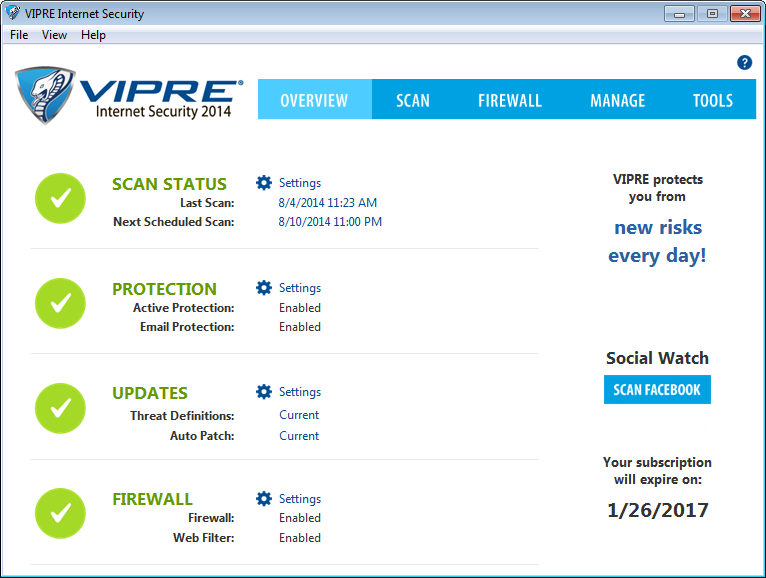The image size is (766, 578).
Task: Open the View menu
Action: 54,35
